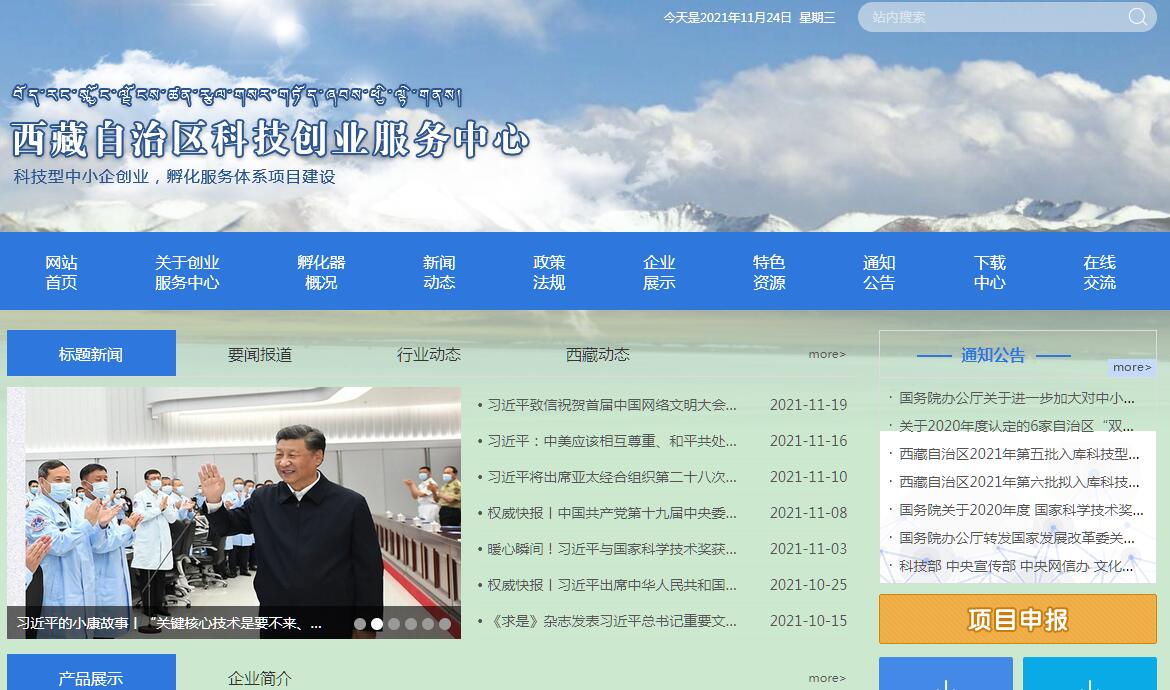Click the magnifier search icon
This screenshot has width=1170, height=690.
pyautogui.click(x=1138, y=17)
